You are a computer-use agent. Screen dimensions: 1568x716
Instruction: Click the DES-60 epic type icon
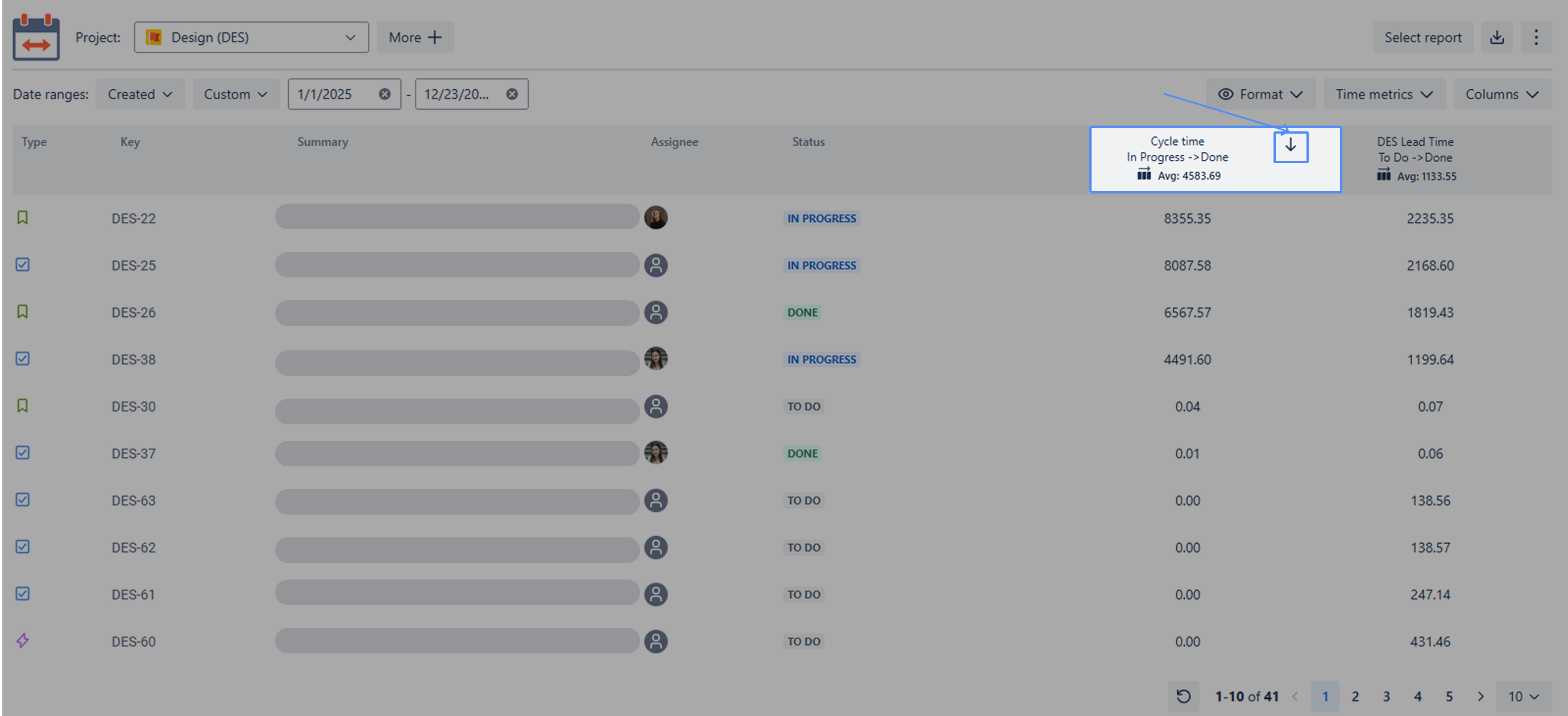[x=23, y=640]
